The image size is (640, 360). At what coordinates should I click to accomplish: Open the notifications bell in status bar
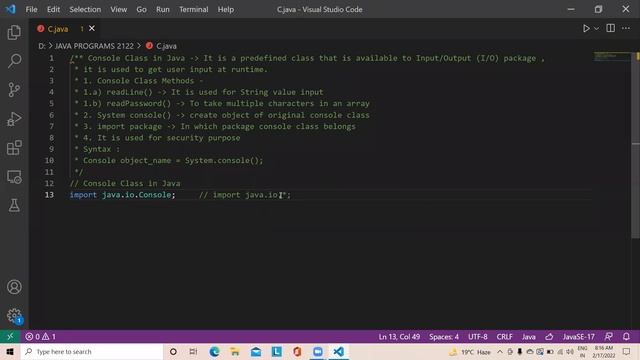pos(626,337)
